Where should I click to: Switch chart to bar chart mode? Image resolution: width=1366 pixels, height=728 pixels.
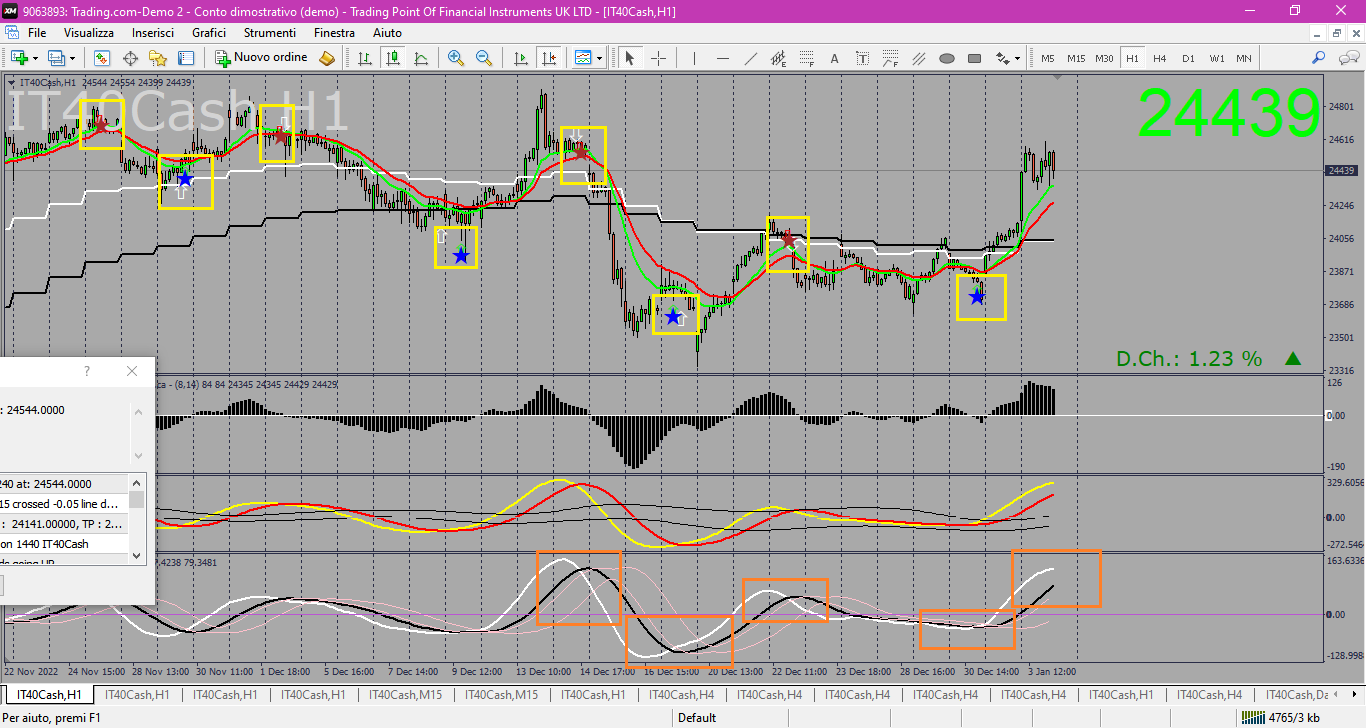(x=366, y=58)
